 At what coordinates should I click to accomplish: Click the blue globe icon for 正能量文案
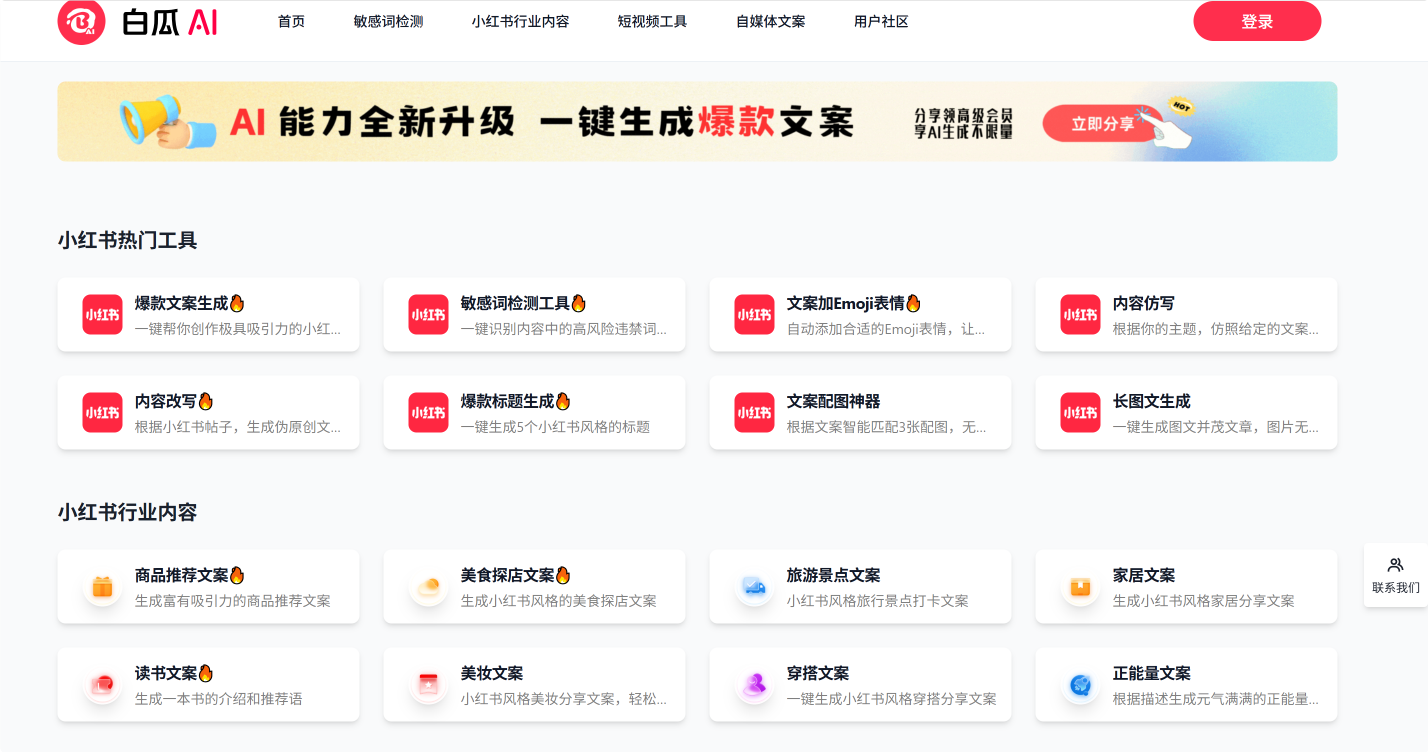point(1080,684)
